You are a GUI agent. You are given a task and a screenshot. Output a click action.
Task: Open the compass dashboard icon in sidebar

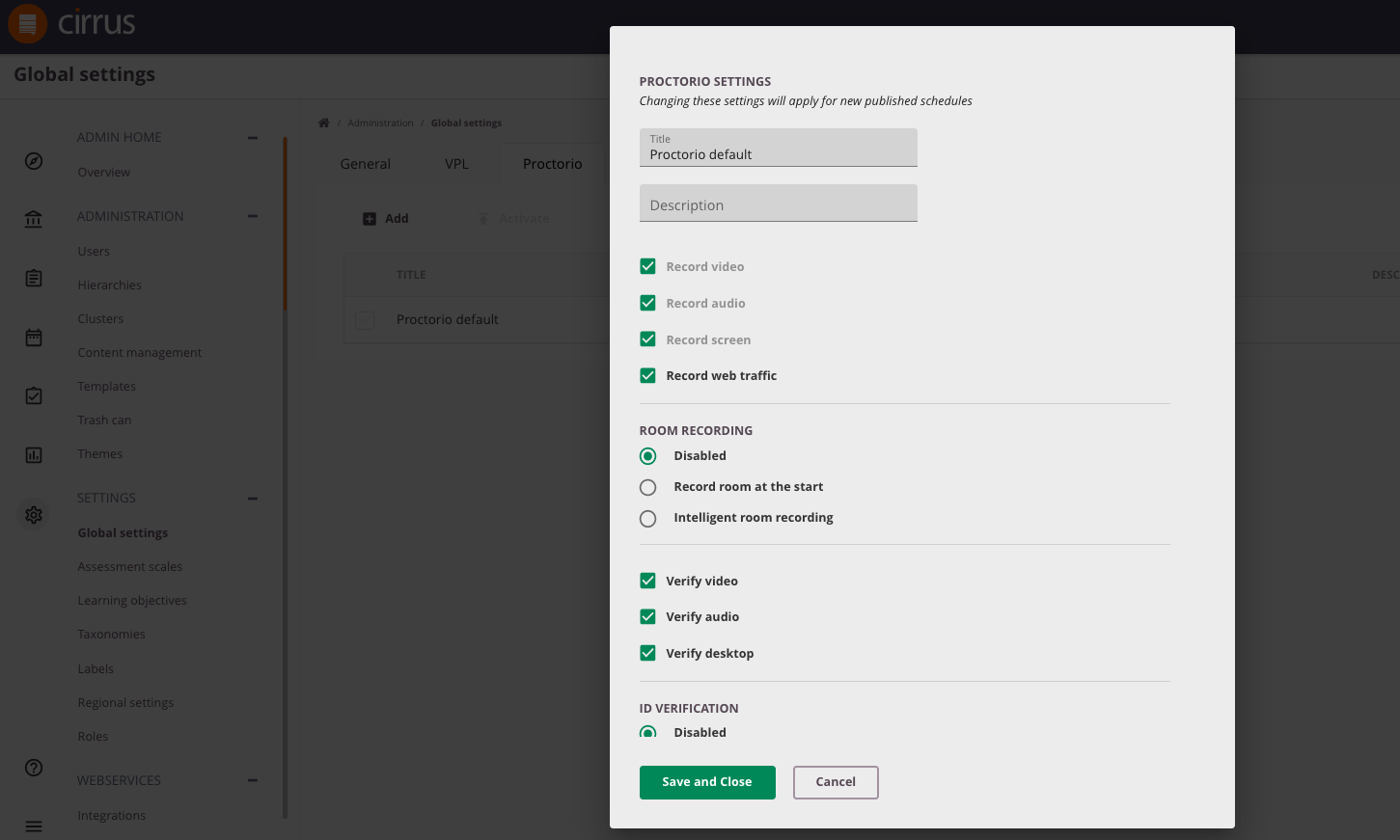34,161
